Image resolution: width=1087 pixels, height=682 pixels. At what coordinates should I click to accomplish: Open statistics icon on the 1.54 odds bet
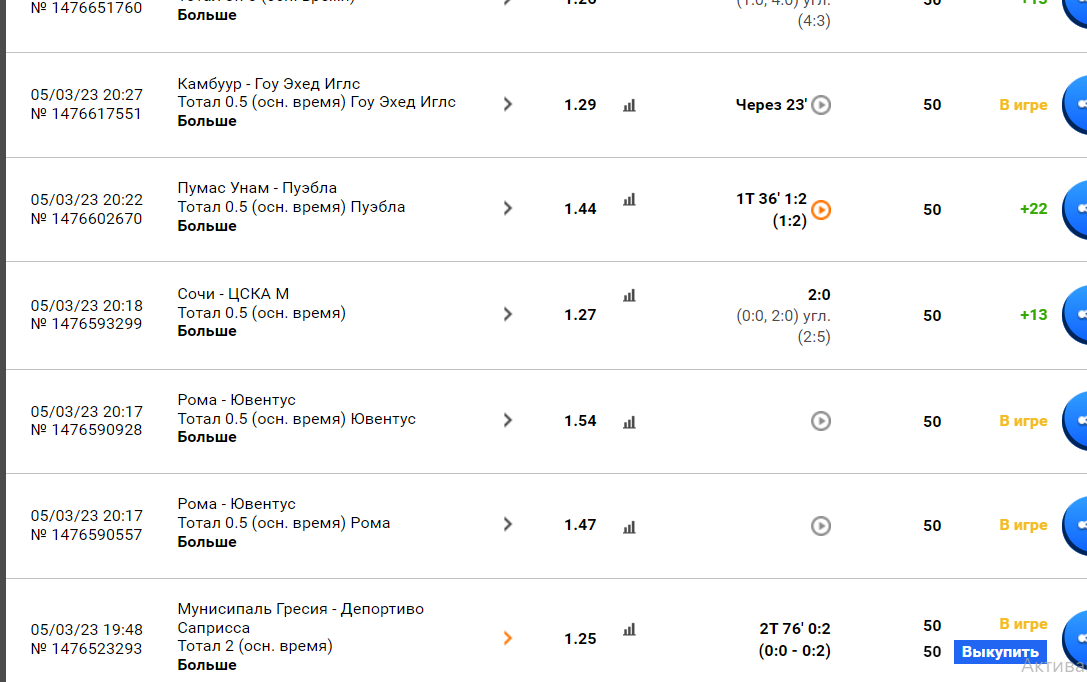(x=629, y=422)
